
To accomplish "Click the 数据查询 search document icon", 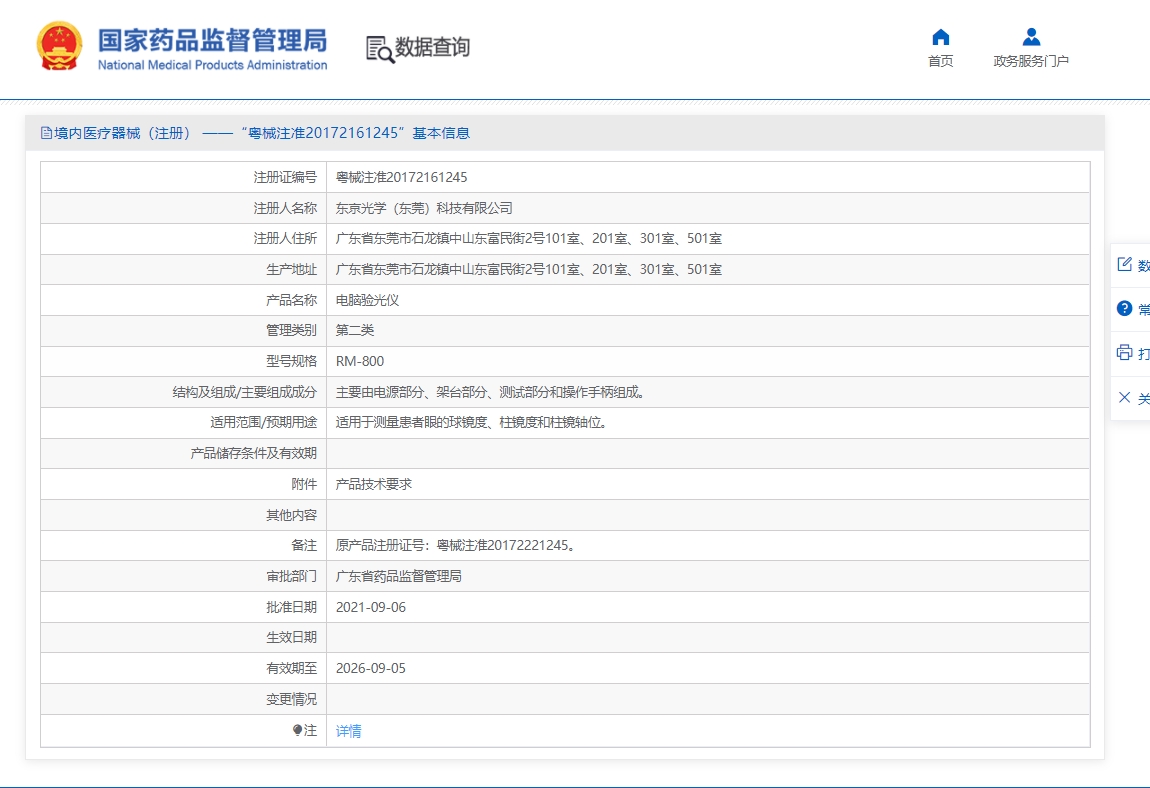I will [380, 49].
